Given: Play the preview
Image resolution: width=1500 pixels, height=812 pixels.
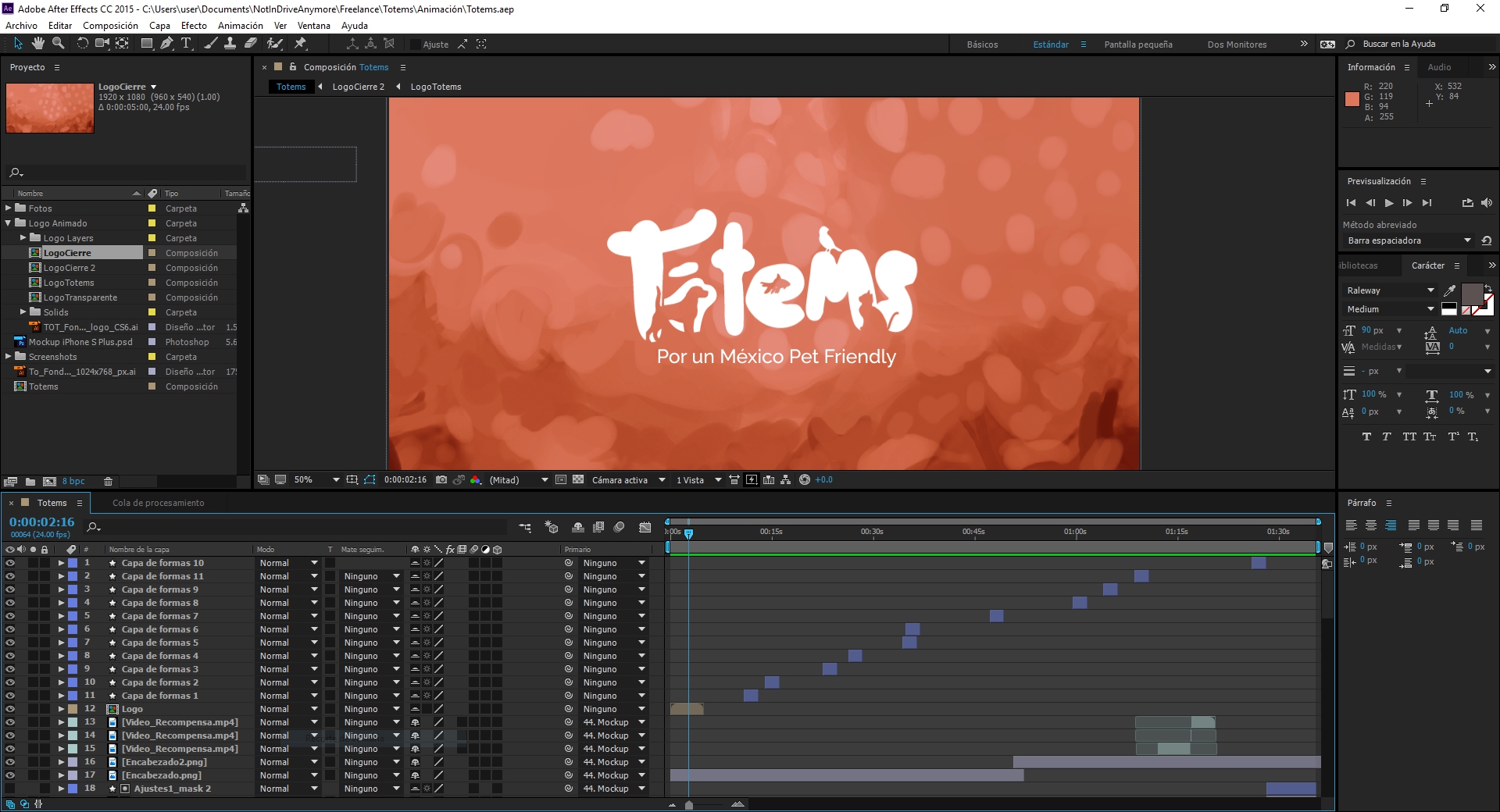Looking at the screenshot, I should pyautogui.click(x=1389, y=203).
